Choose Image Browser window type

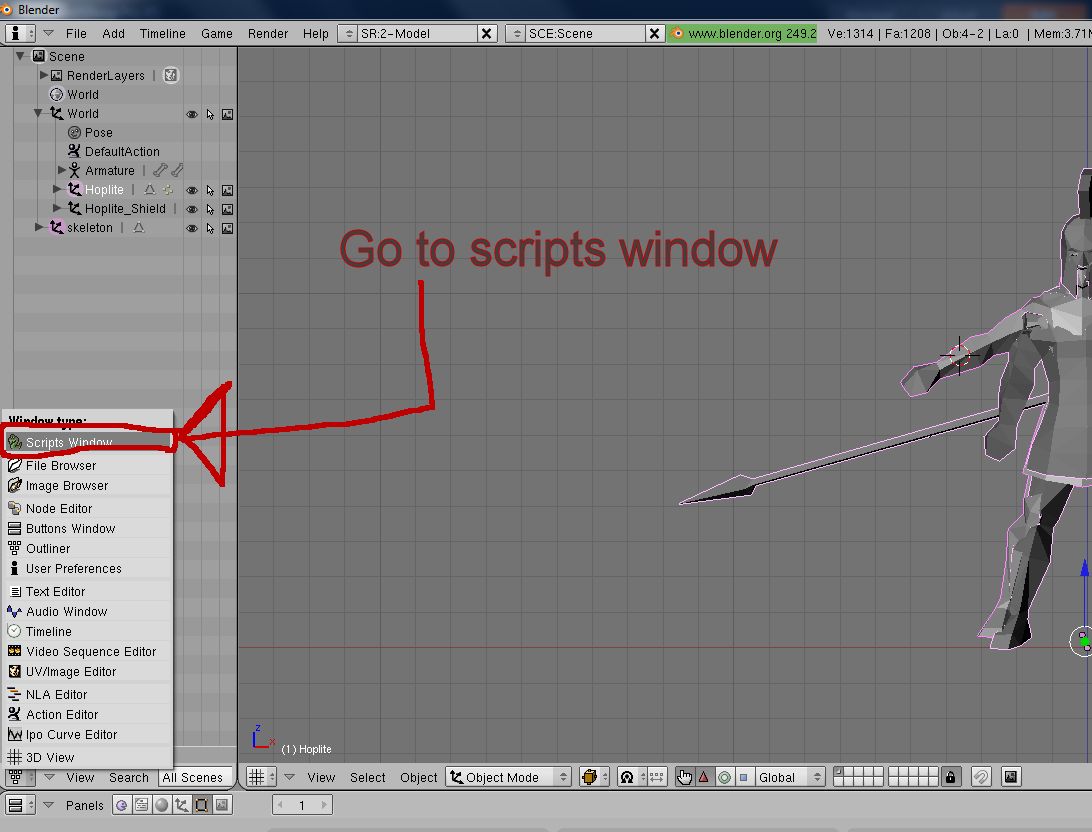pyautogui.click(x=88, y=485)
